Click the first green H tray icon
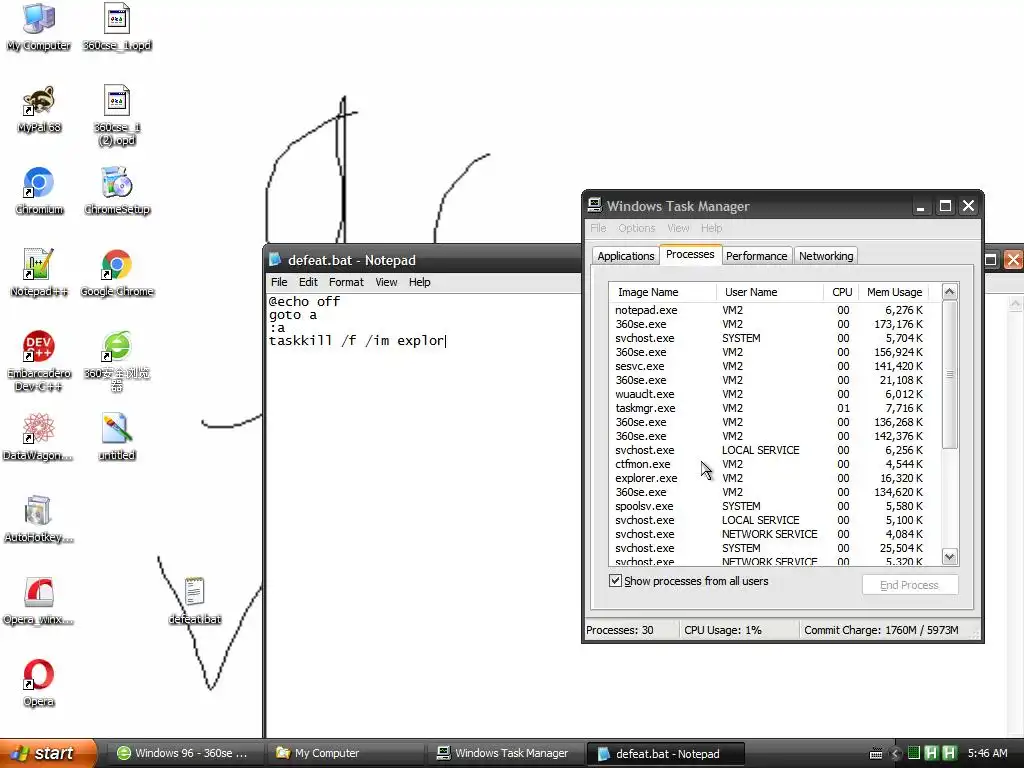1024x768 pixels. [x=931, y=753]
